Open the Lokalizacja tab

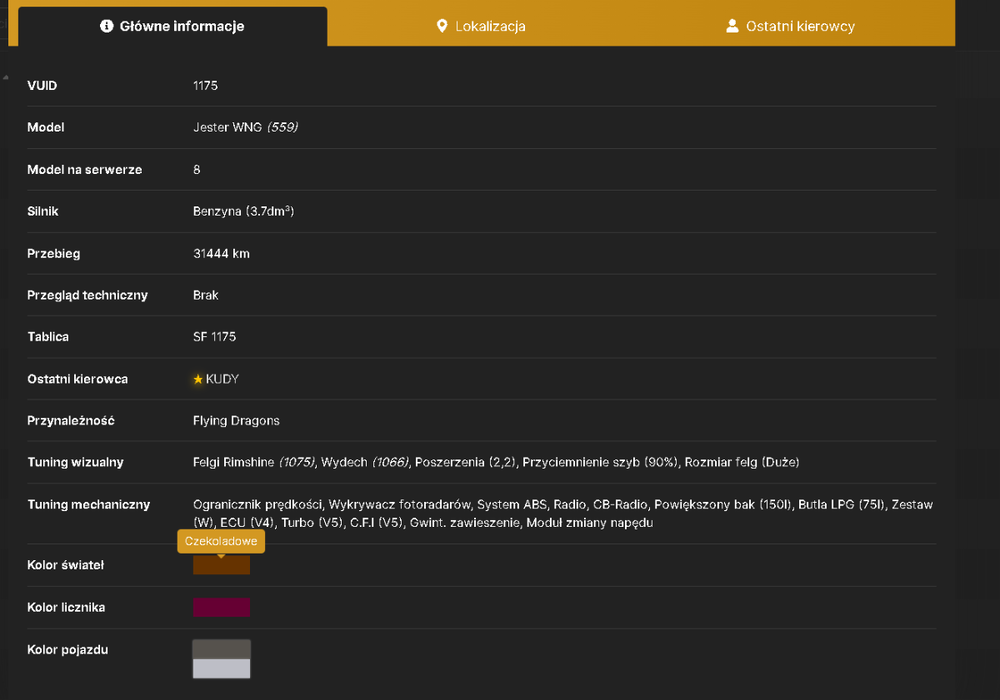click(x=481, y=26)
